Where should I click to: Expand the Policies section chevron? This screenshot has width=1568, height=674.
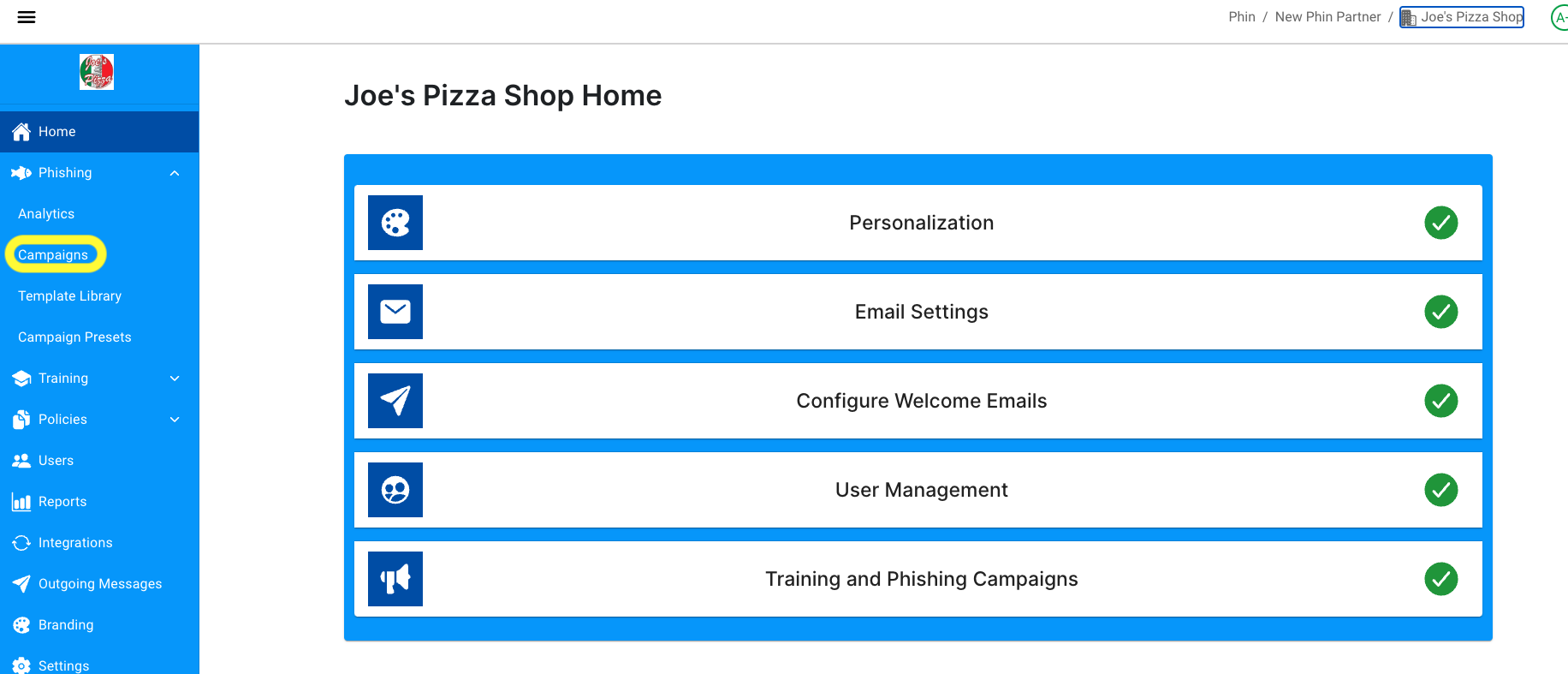(175, 420)
